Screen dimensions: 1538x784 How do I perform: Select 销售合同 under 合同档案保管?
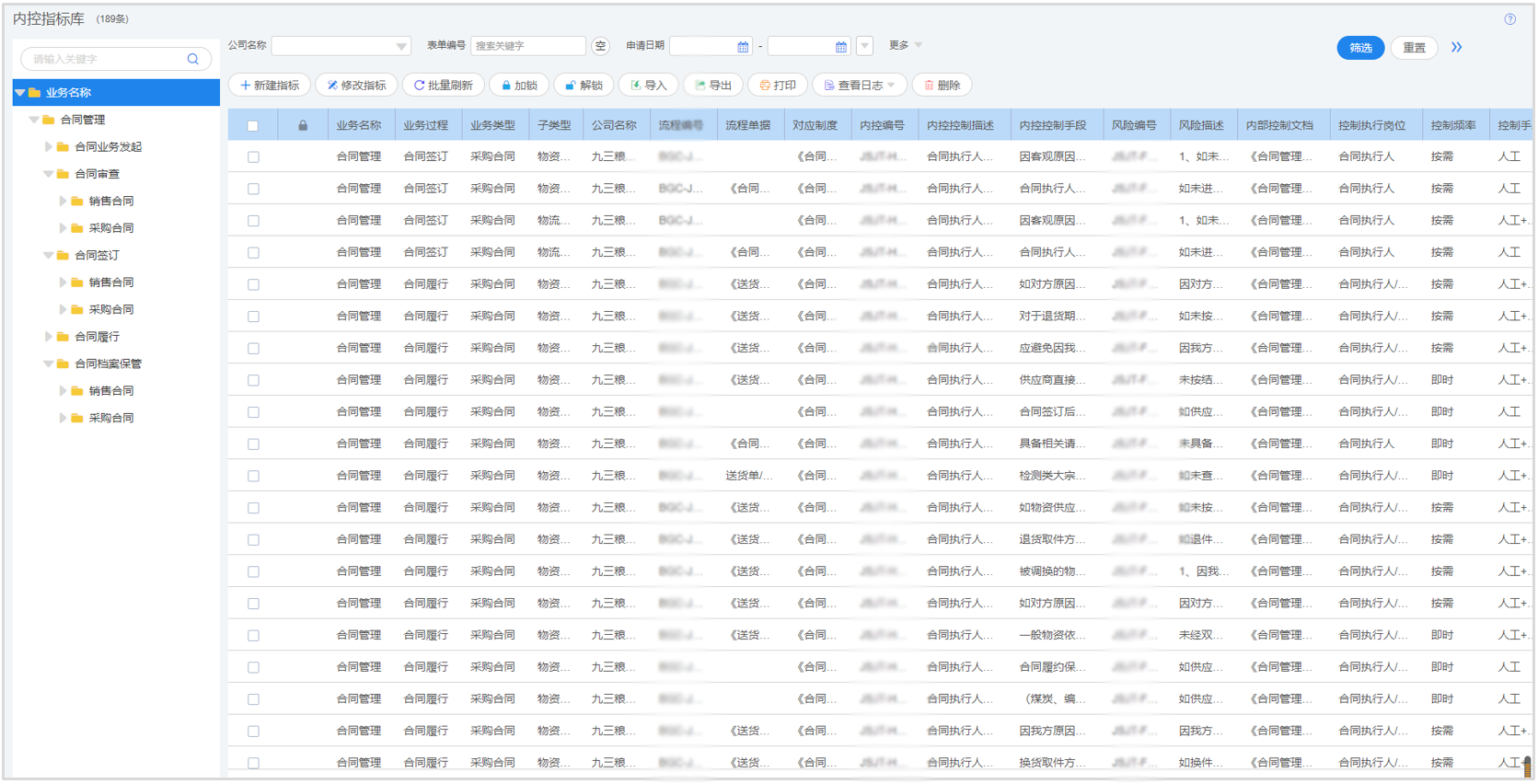(111, 391)
